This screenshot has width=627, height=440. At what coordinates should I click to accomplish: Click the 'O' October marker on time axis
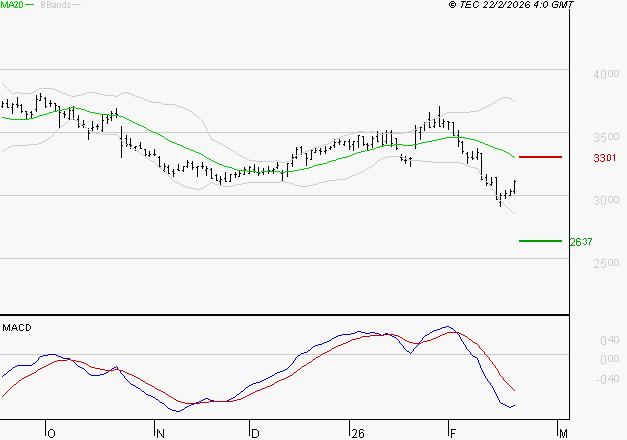point(51,433)
